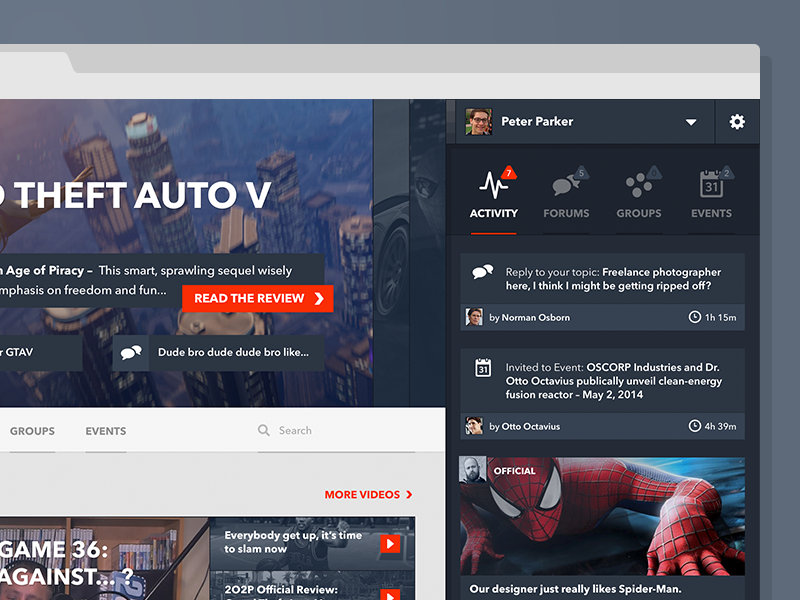The width and height of the screenshot is (800, 600).
Task: Open 'Our designer just really likes Spider-Man' caption
Action: (575, 589)
